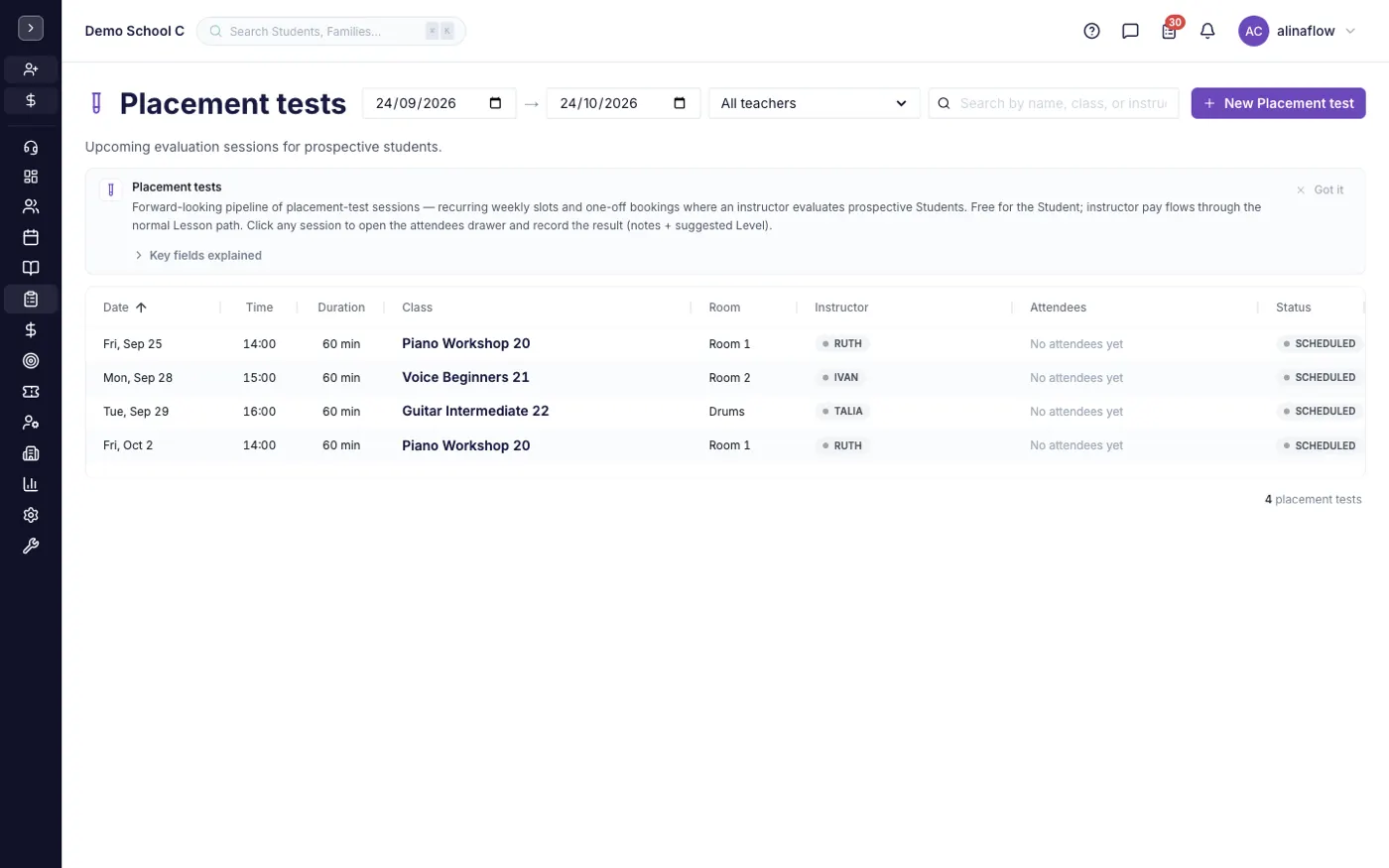This screenshot has height=868, width=1389.
Task: Click the Instructor column header
Action: (841, 308)
